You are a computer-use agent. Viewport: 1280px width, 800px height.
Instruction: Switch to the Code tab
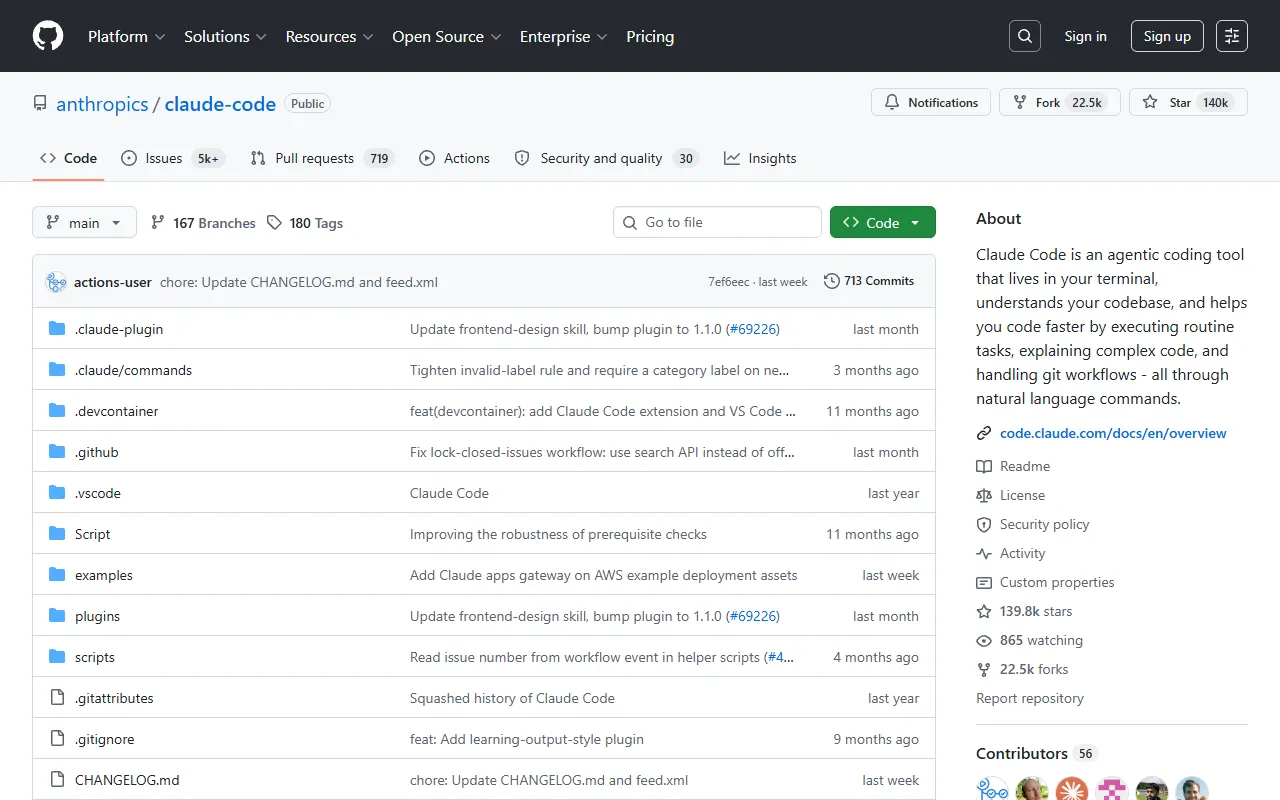point(68,158)
